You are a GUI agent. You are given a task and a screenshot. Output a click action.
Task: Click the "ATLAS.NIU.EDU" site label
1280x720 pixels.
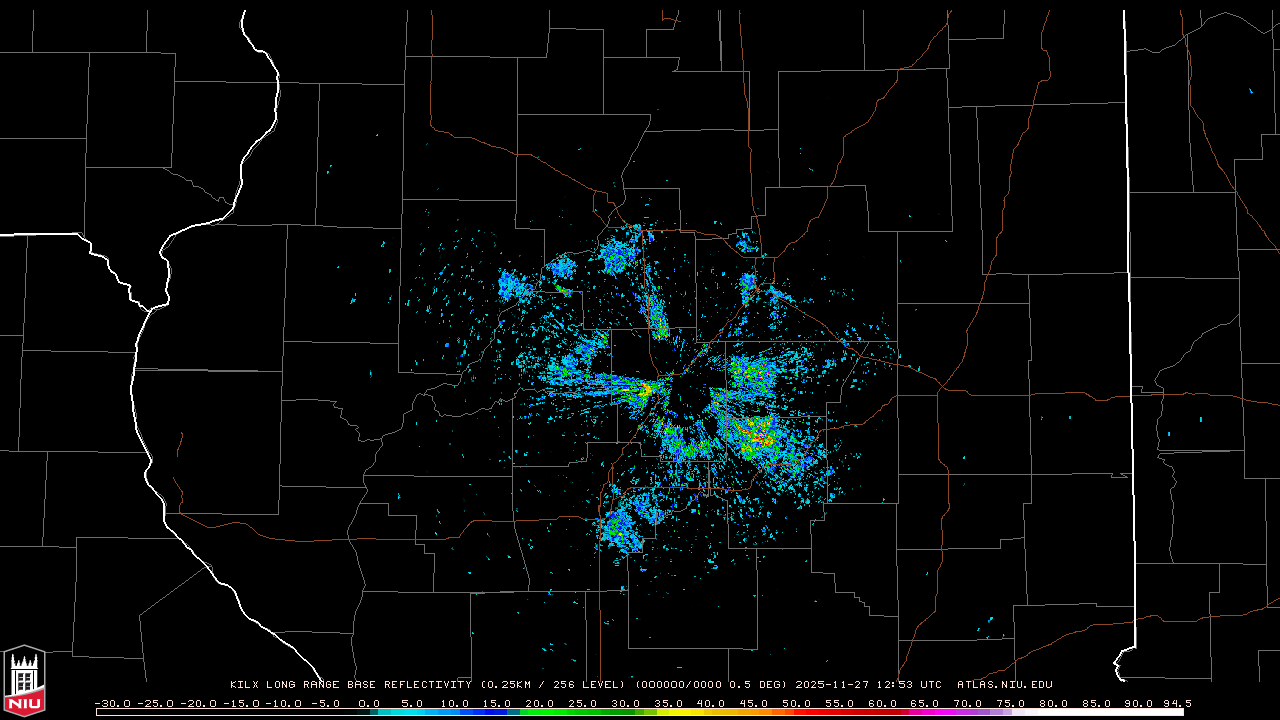coord(1005,685)
